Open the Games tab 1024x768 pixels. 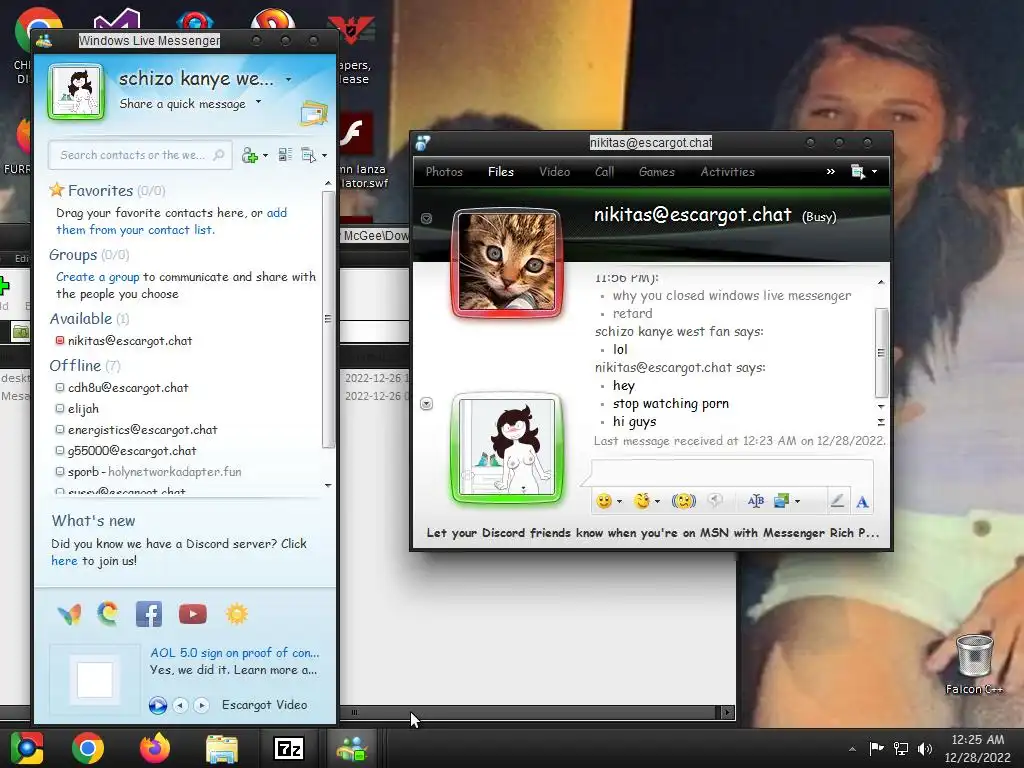(x=656, y=172)
